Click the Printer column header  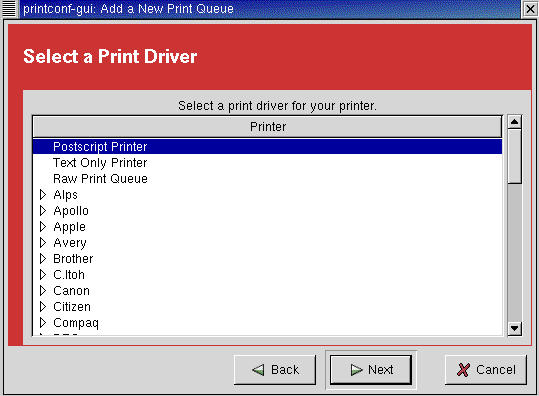[267, 127]
